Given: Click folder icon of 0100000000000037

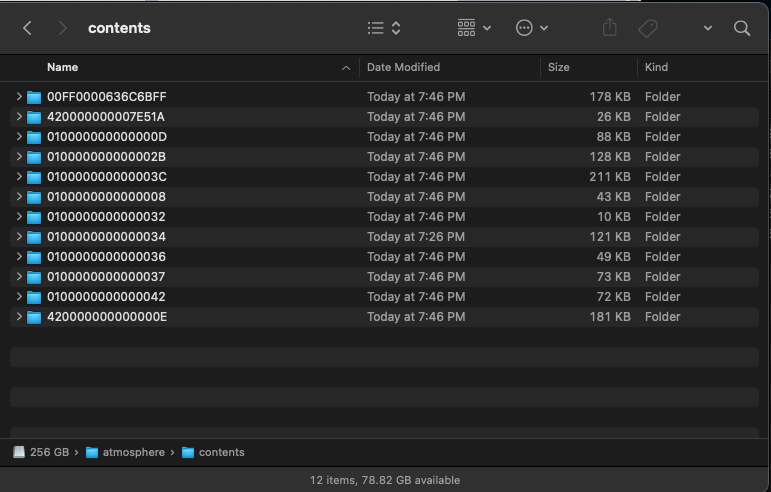Looking at the screenshot, I should point(34,277).
